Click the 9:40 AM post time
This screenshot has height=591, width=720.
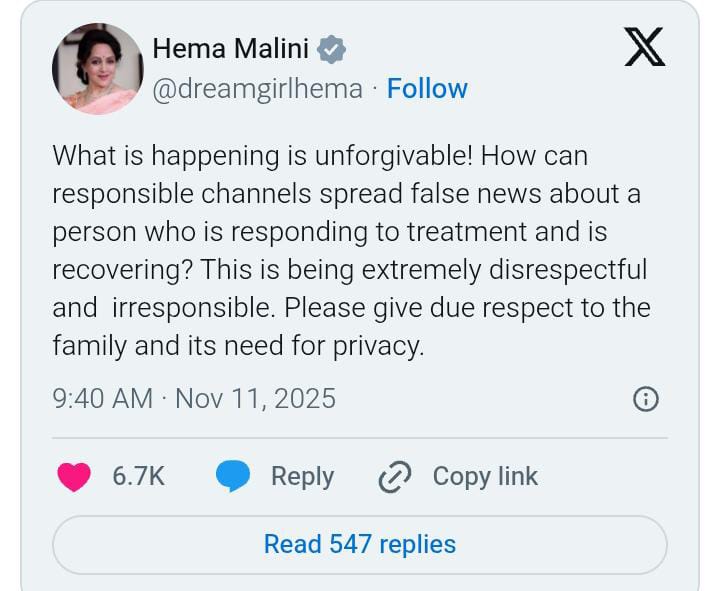click(102, 399)
